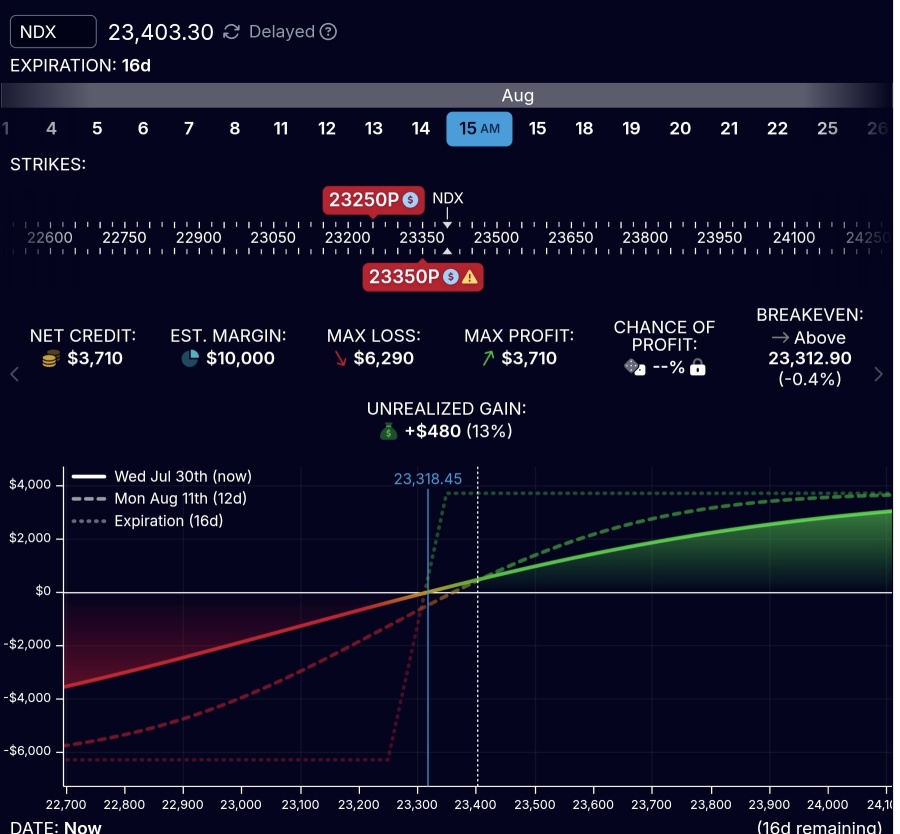This screenshot has height=834, width=900.
Task: Click the chance of profit dice icon
Action: [635, 367]
